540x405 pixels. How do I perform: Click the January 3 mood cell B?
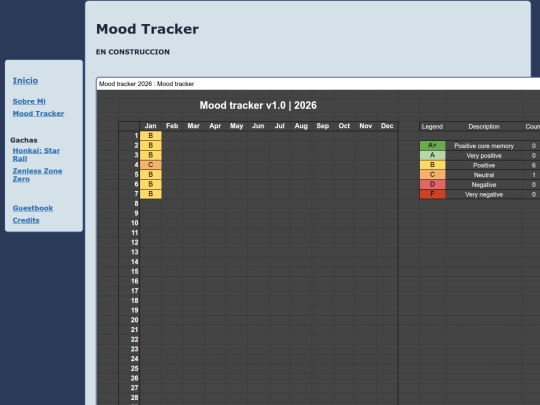tap(150, 155)
